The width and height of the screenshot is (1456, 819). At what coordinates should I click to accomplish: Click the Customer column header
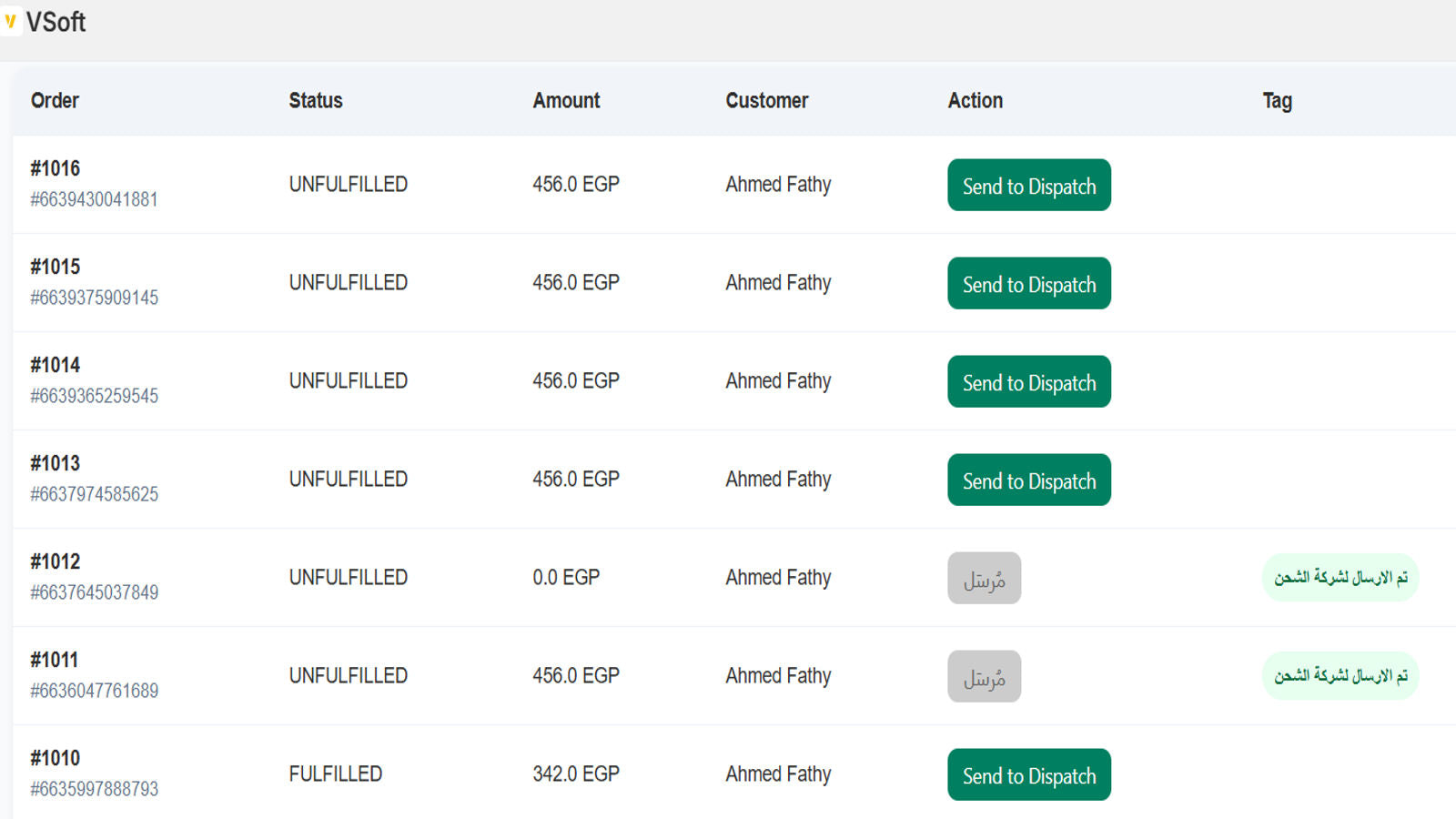pyautogui.click(x=766, y=100)
